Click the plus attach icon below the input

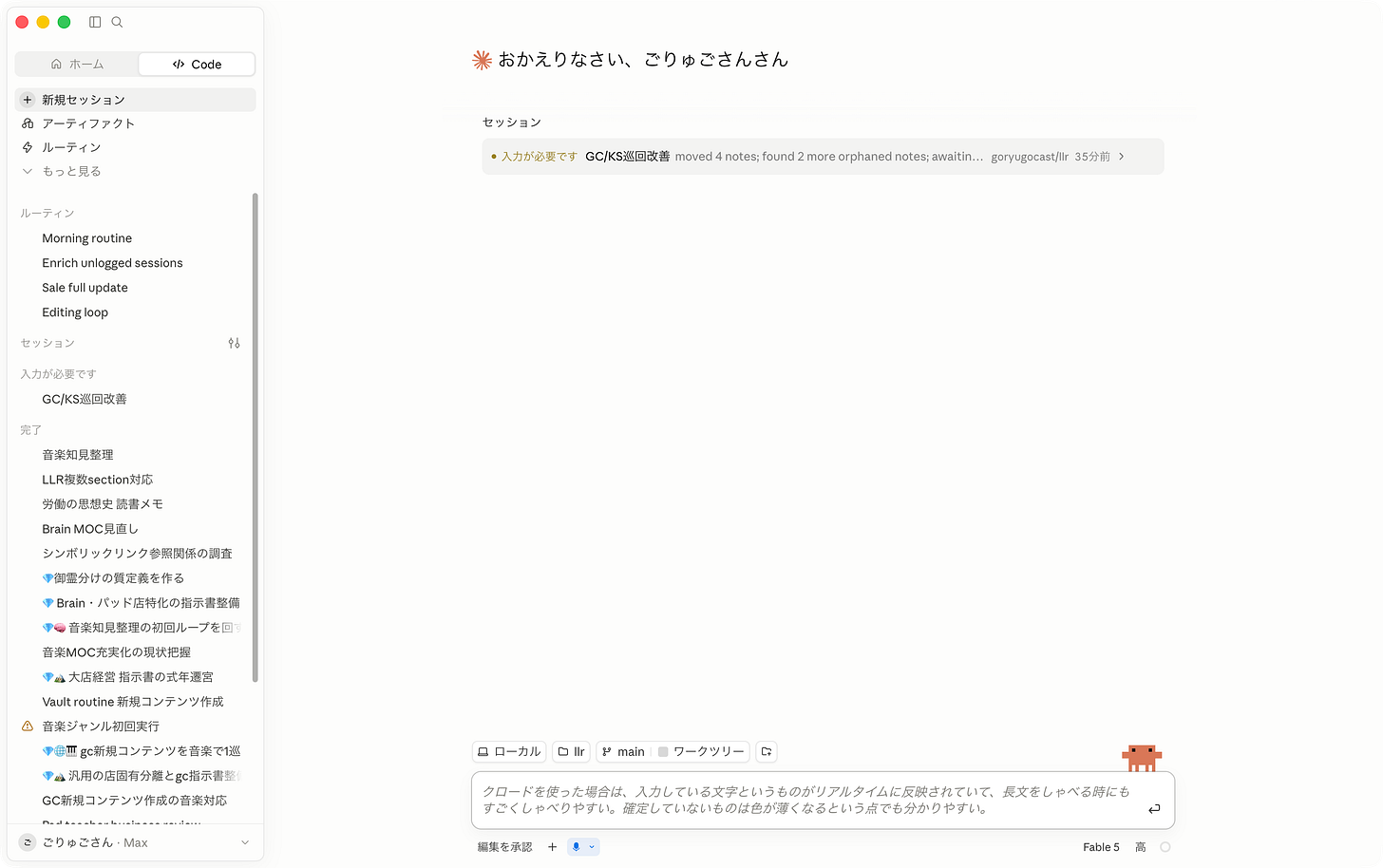pos(552,847)
